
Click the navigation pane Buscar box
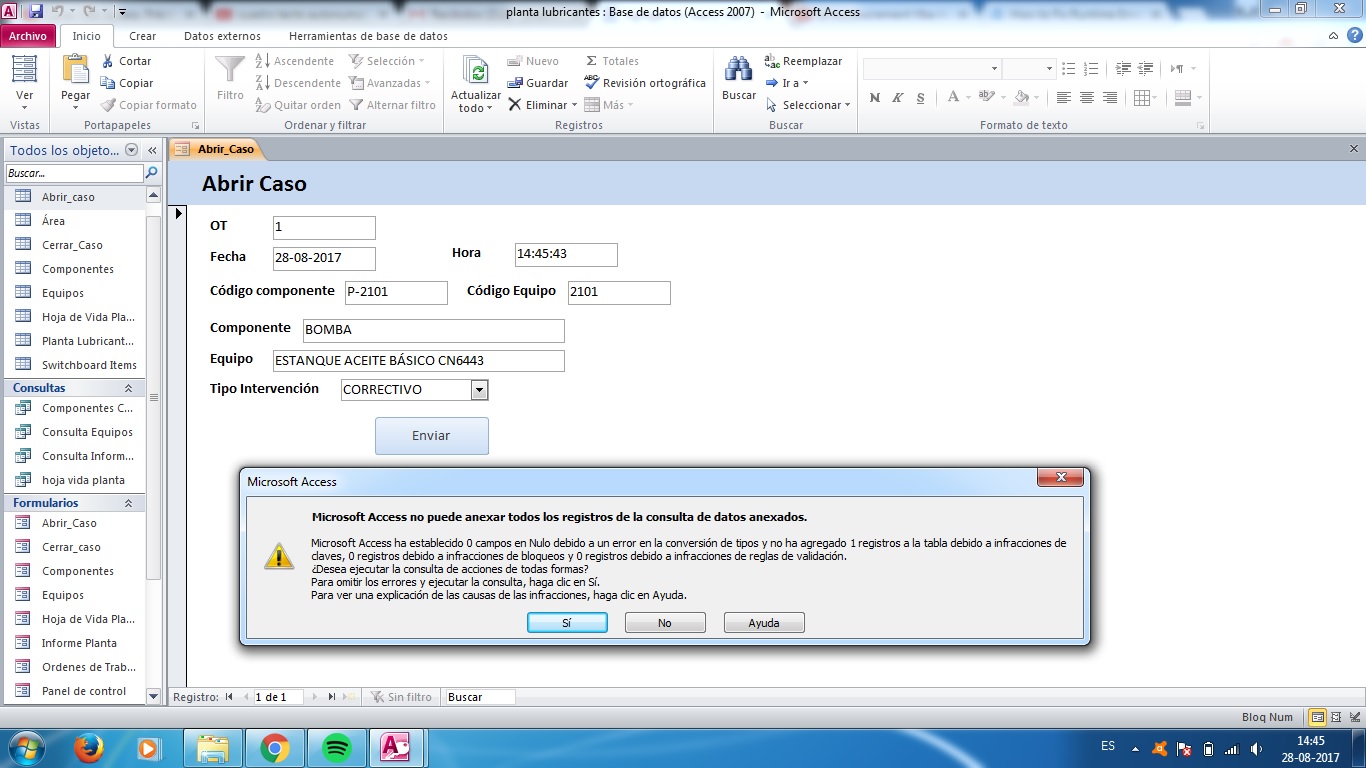[75, 173]
